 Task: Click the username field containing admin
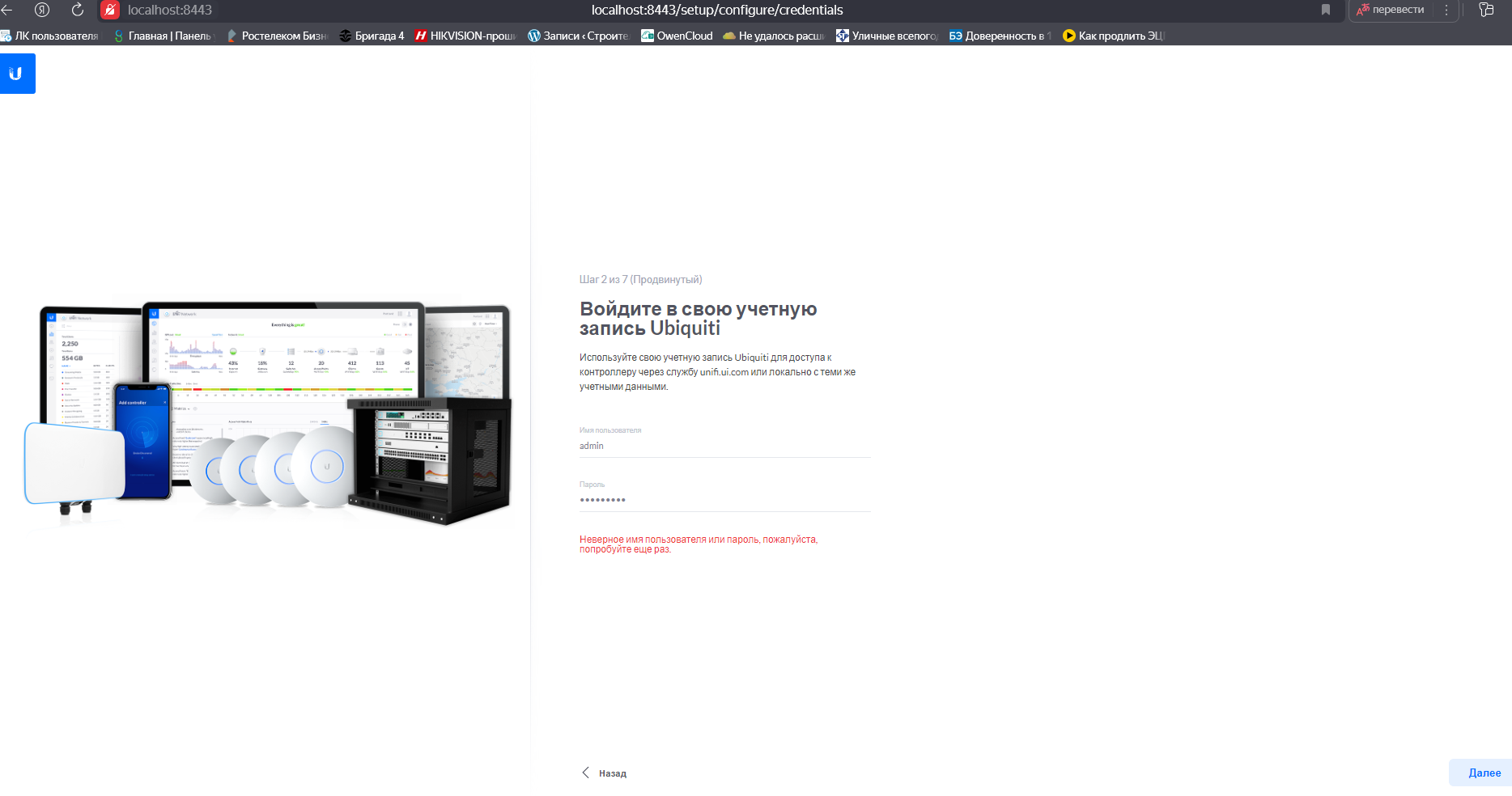click(724, 446)
